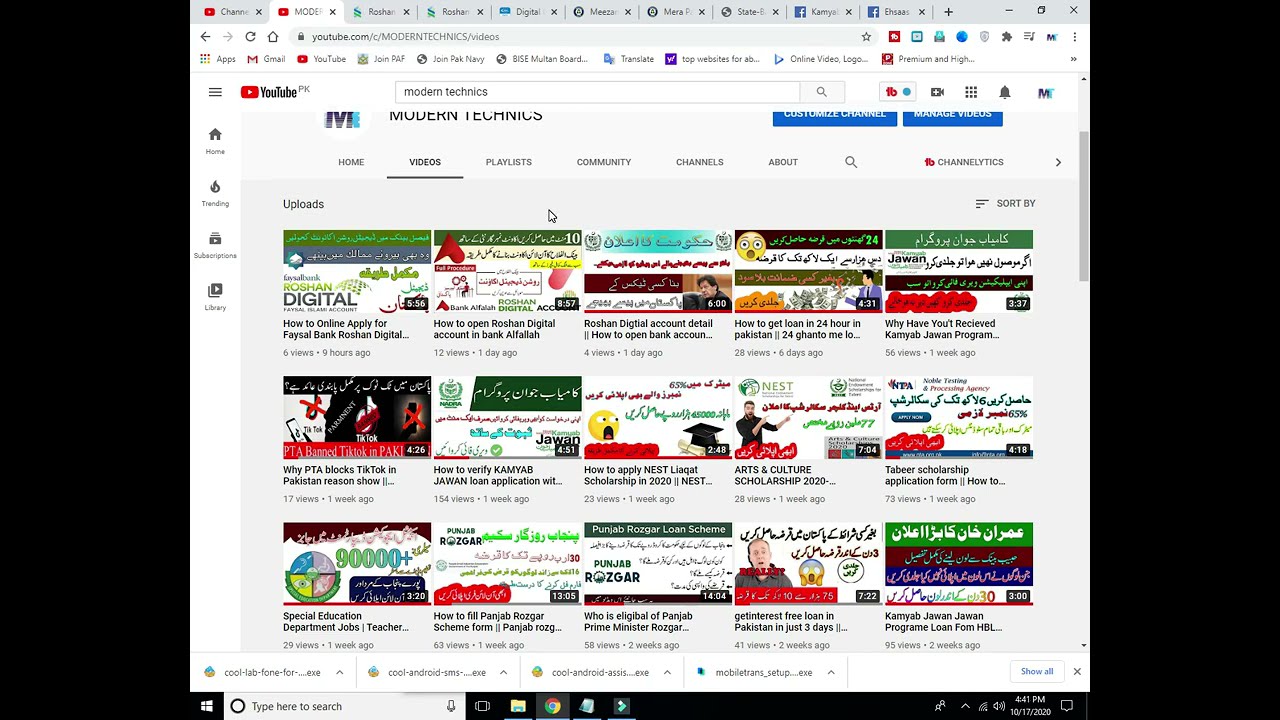The width and height of the screenshot is (1280, 720).
Task: Expand options for cool-android-assis download
Action: click(x=667, y=672)
